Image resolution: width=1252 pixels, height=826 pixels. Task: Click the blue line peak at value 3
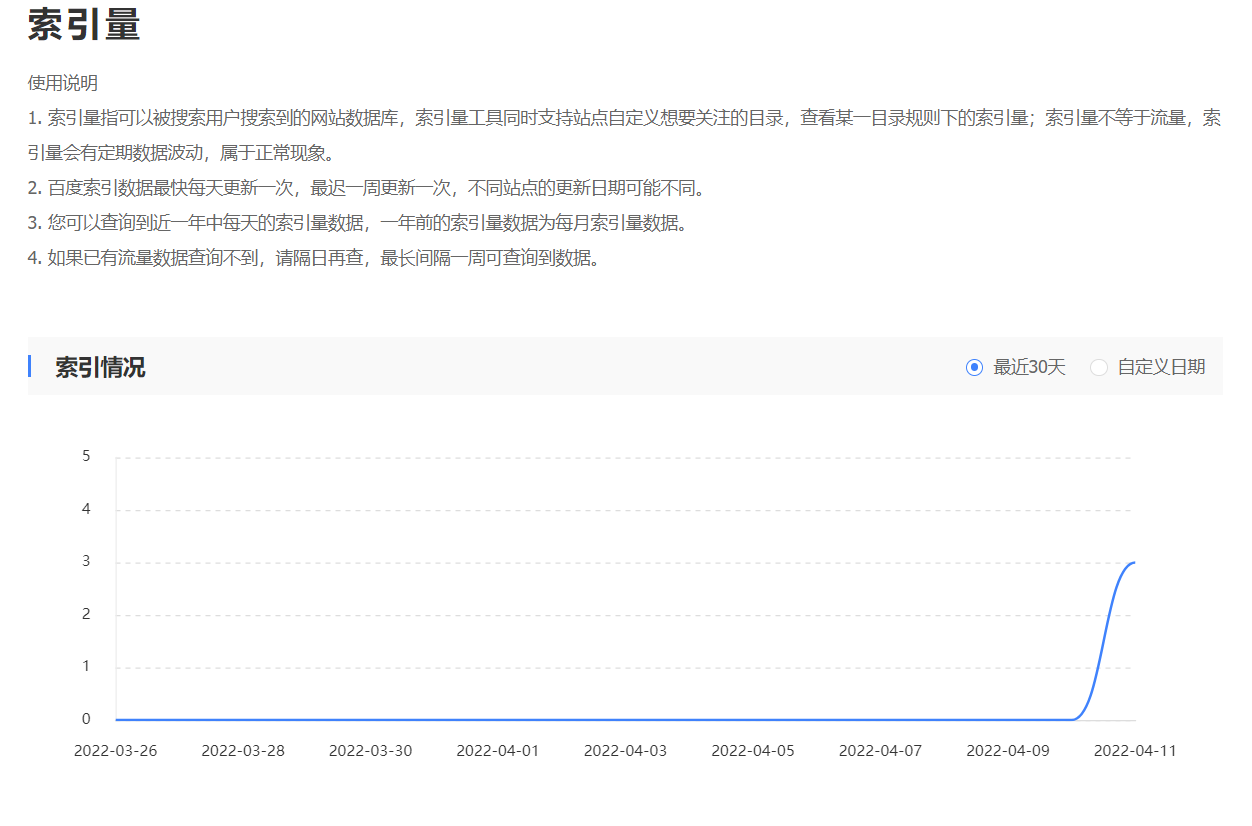(1133, 563)
